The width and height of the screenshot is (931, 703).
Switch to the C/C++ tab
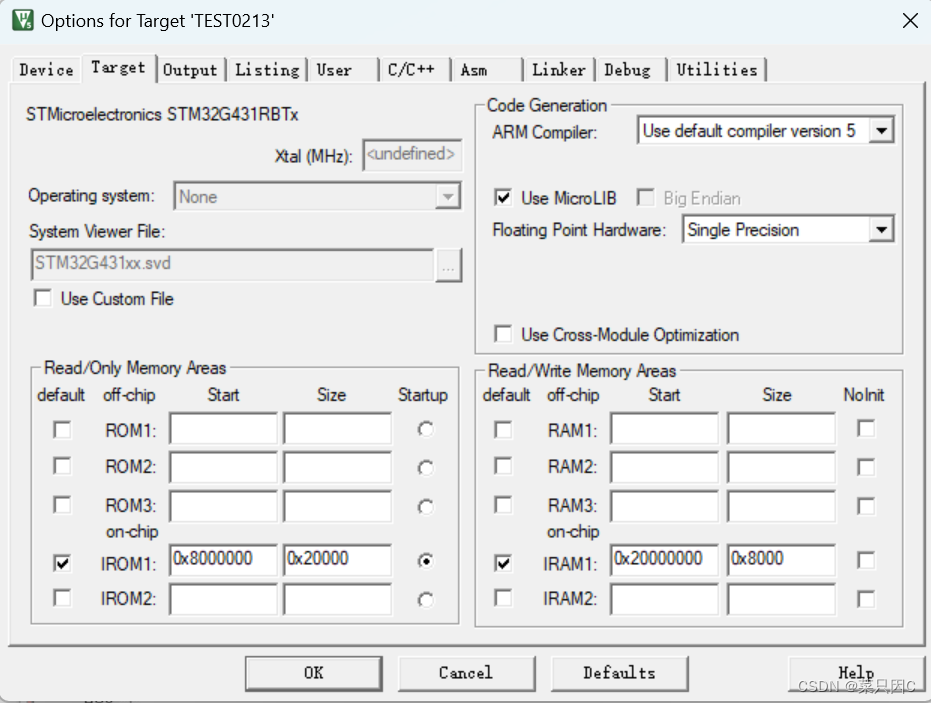click(414, 70)
